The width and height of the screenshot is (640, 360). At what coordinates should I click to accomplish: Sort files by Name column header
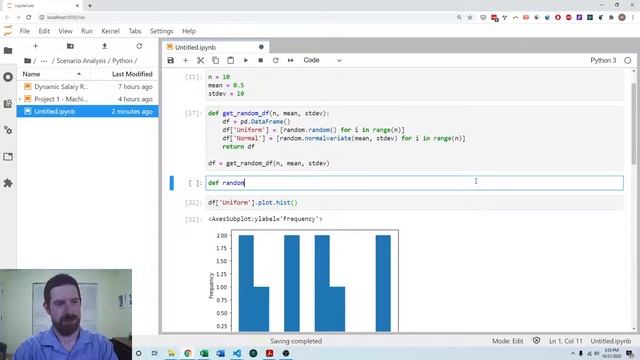pyautogui.click(x=52, y=74)
